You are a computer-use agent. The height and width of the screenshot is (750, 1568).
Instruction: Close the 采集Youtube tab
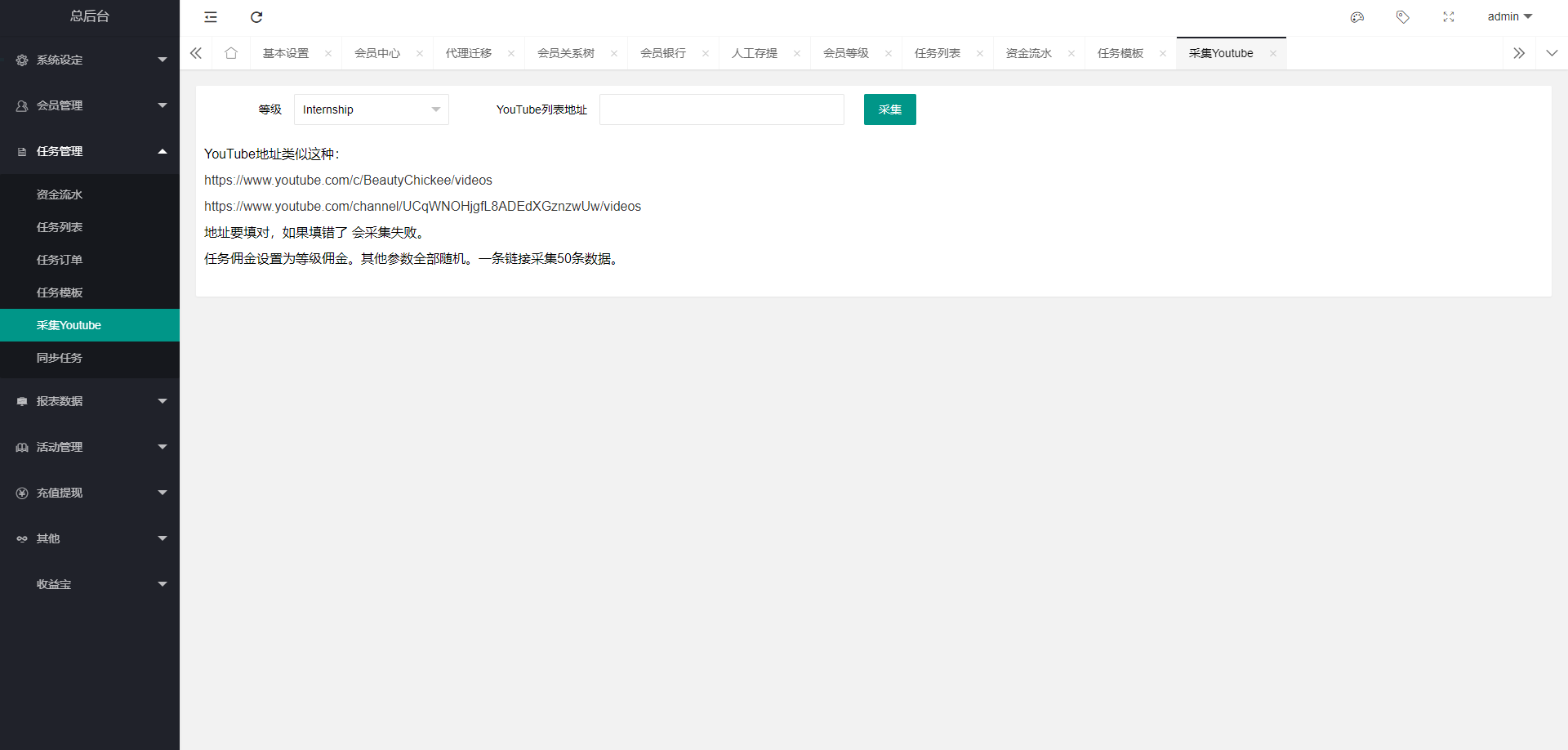tap(1272, 54)
